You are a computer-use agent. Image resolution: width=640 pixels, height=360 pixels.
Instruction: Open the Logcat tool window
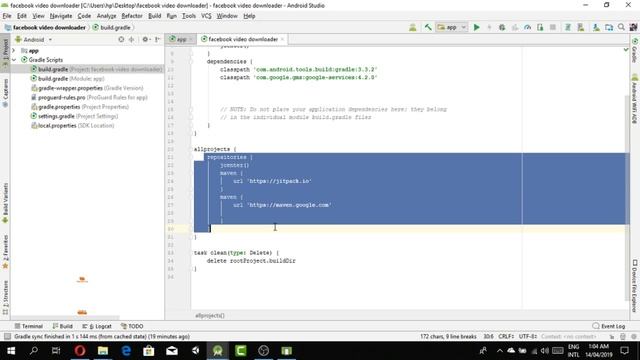(x=97, y=326)
